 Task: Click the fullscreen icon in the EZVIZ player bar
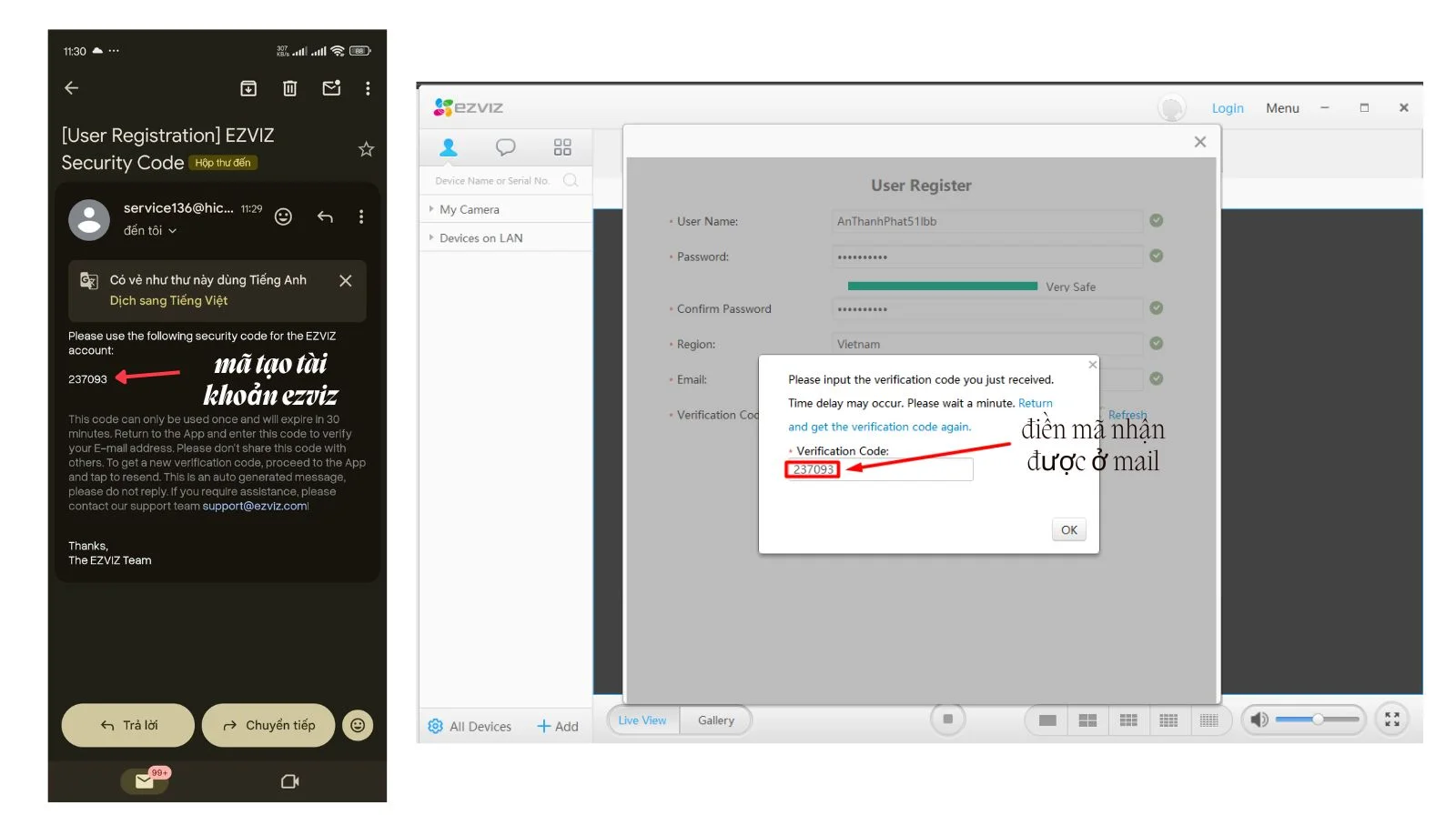(1391, 719)
